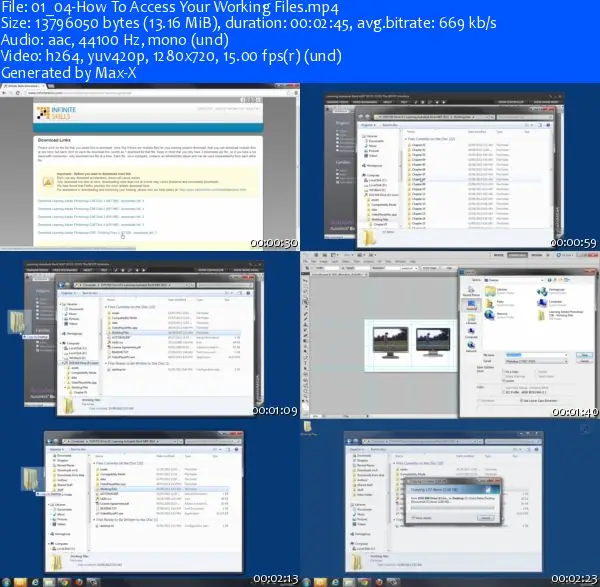Open Chrome from the 00:02:13 frame taskbar
This screenshot has height=587, width=600.
[64, 582]
